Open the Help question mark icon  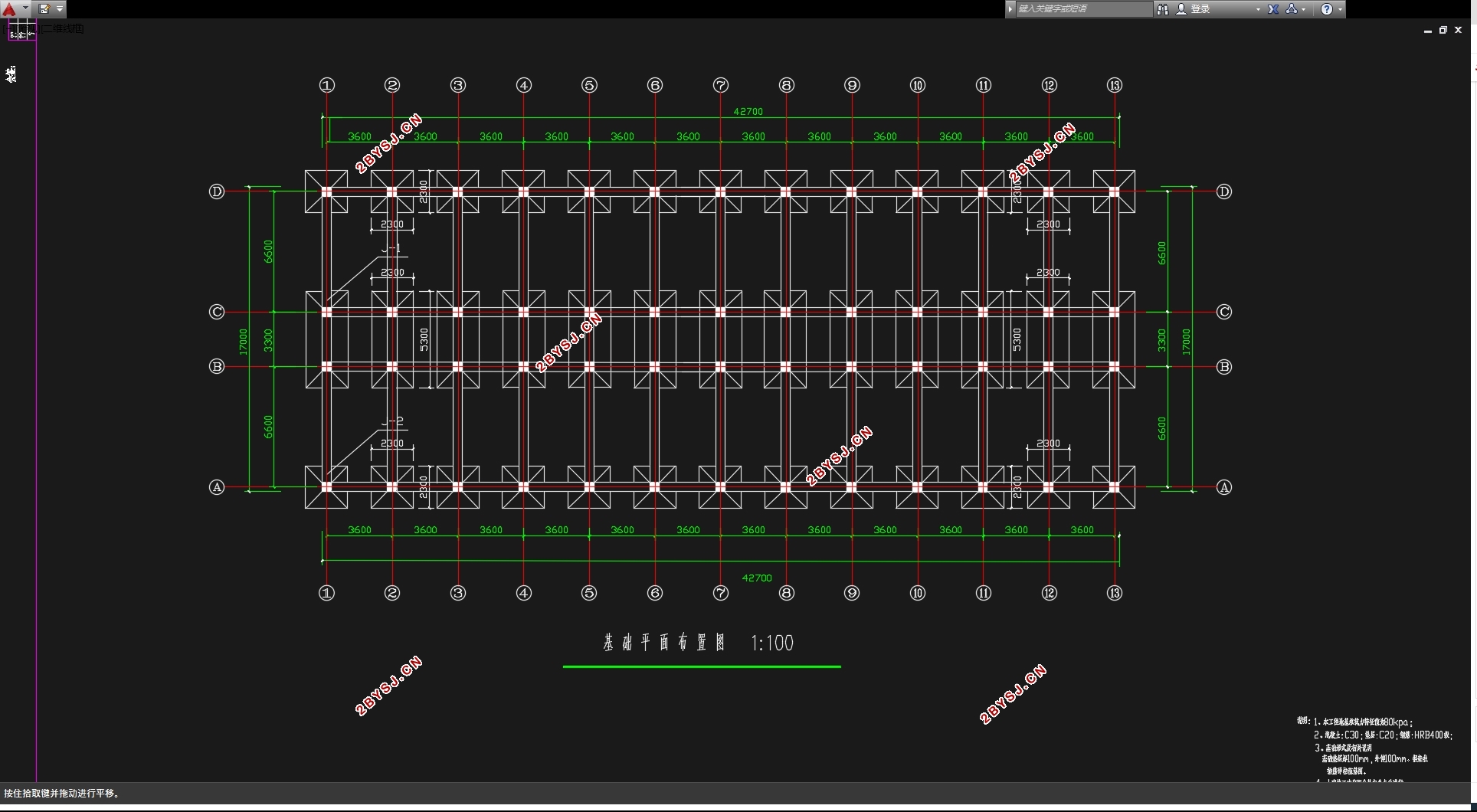tap(1327, 9)
